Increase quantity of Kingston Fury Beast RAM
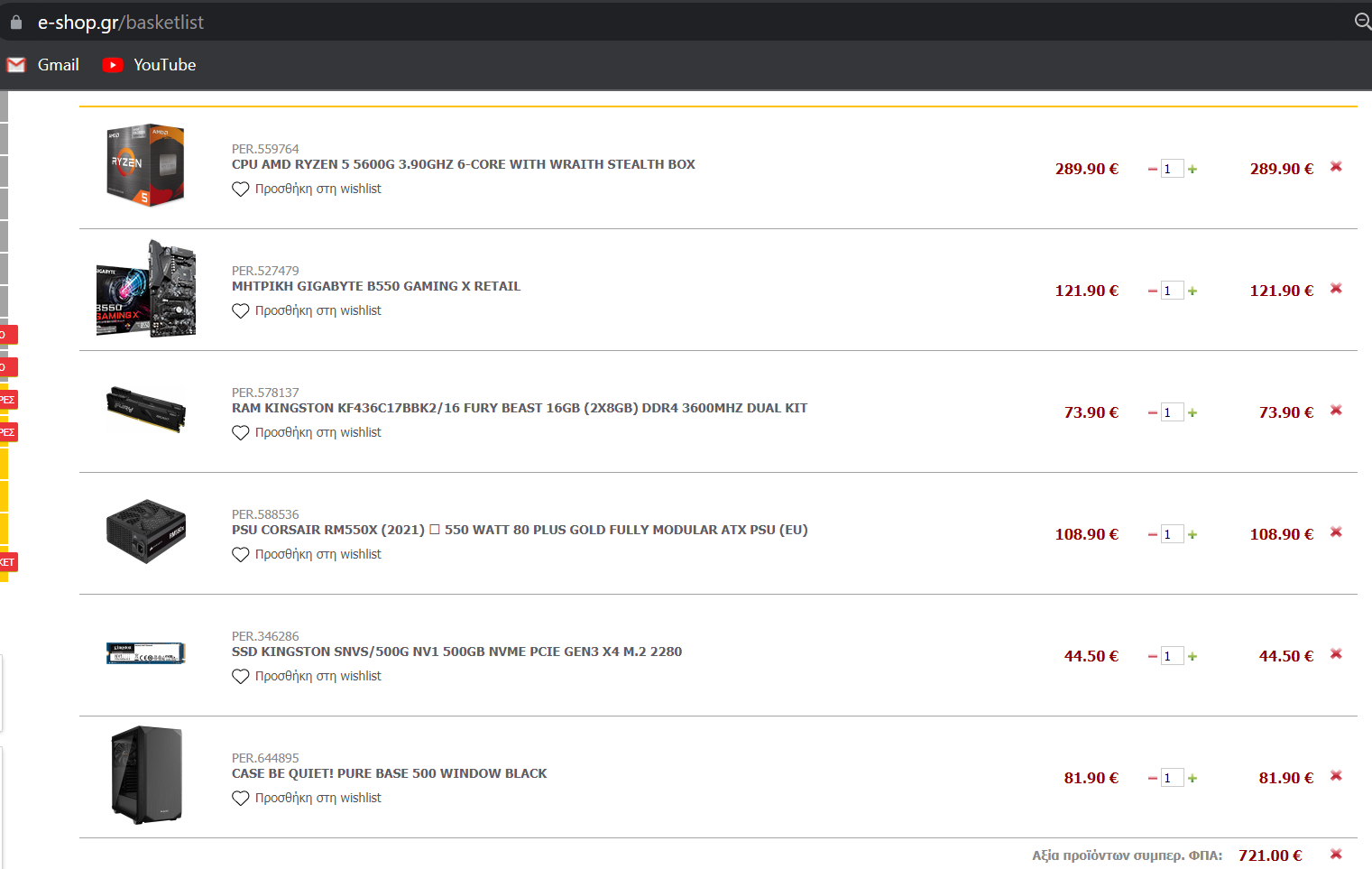Viewport: 1372px width, 869px height. [1192, 413]
